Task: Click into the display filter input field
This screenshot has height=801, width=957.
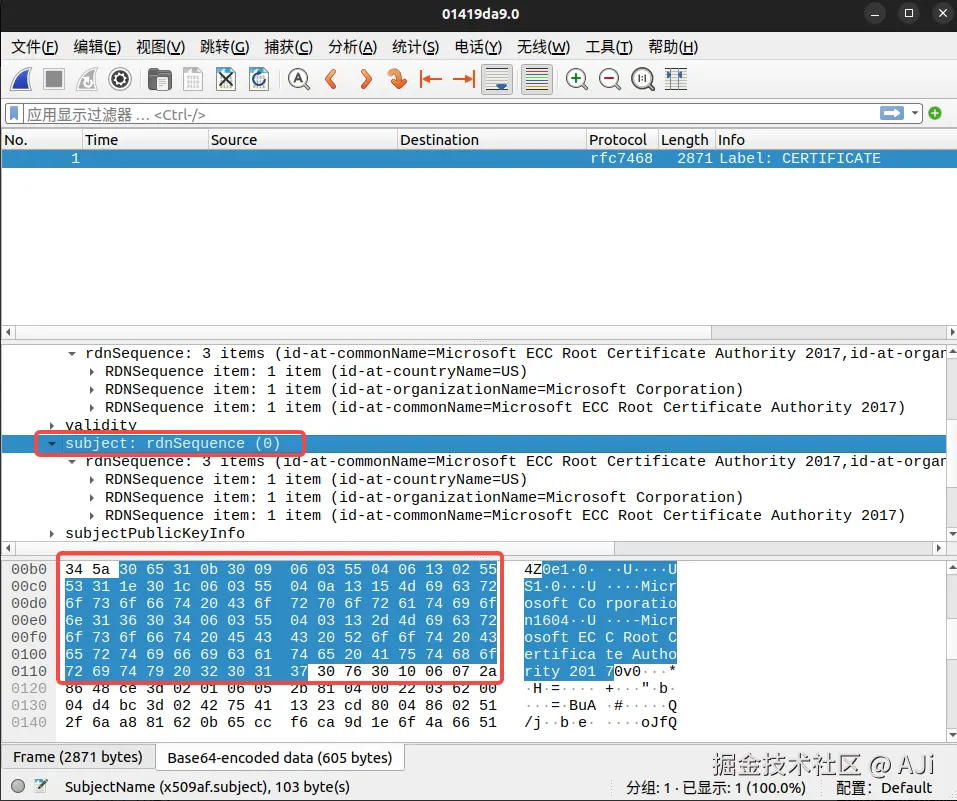Action: point(452,114)
